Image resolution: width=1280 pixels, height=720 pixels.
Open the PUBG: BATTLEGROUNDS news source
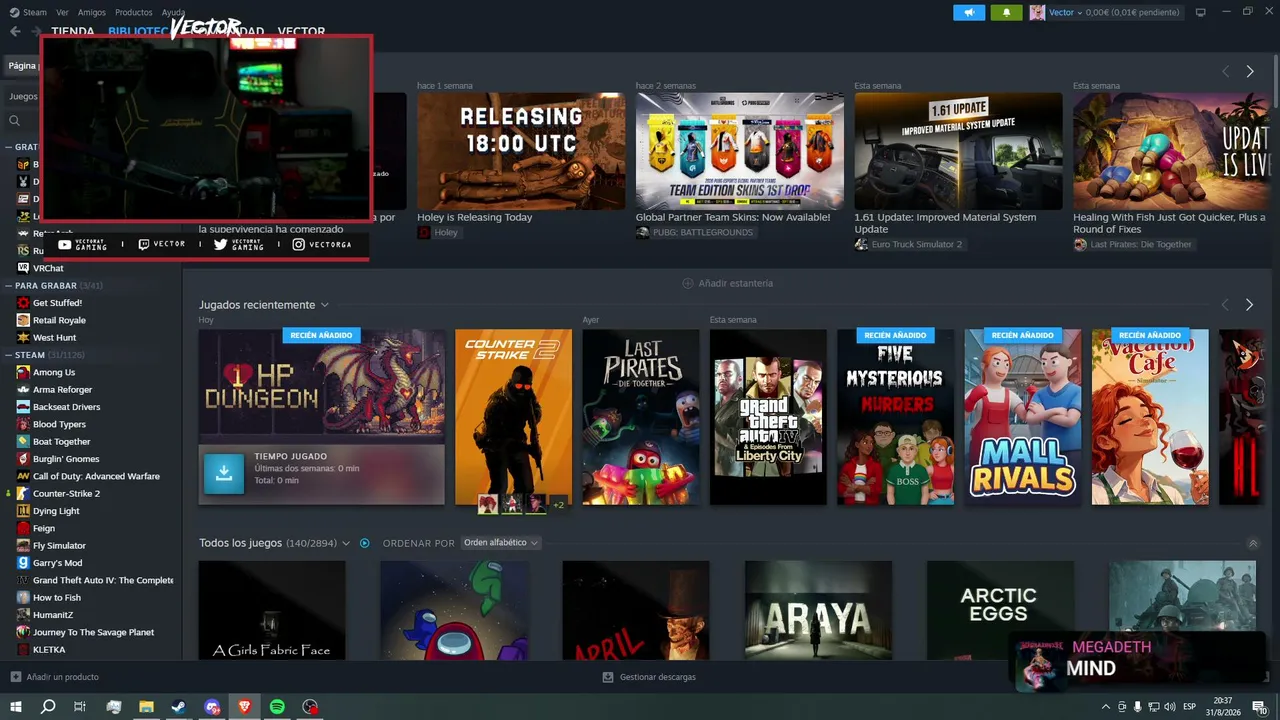pyautogui.click(x=704, y=233)
